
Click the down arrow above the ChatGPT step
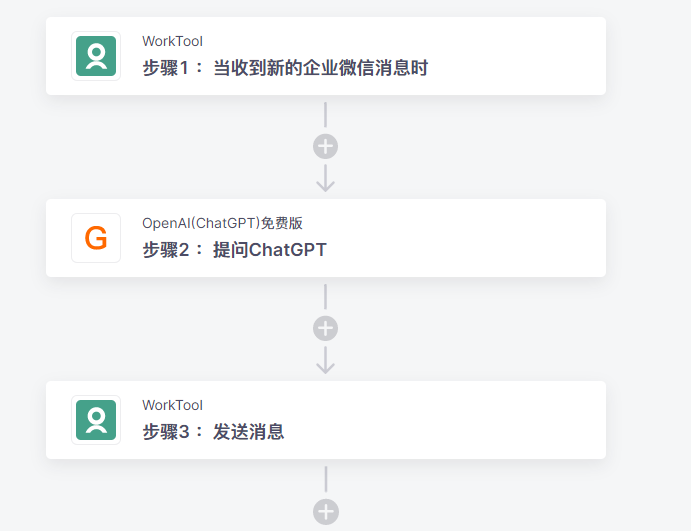tap(326, 178)
